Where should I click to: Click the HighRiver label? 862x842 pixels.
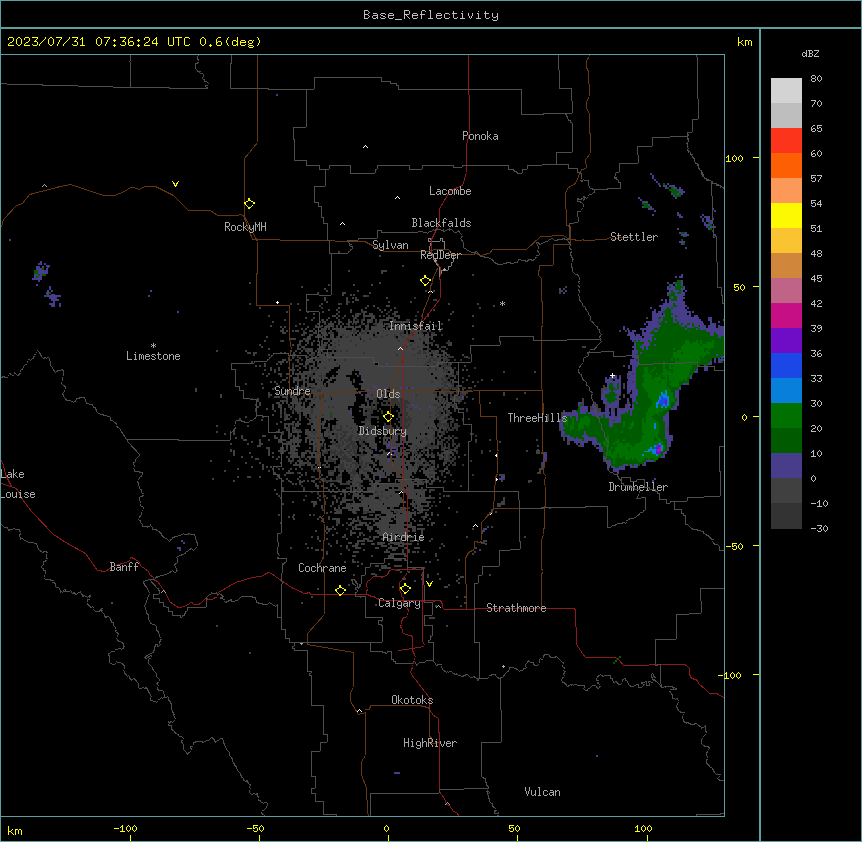click(430, 743)
